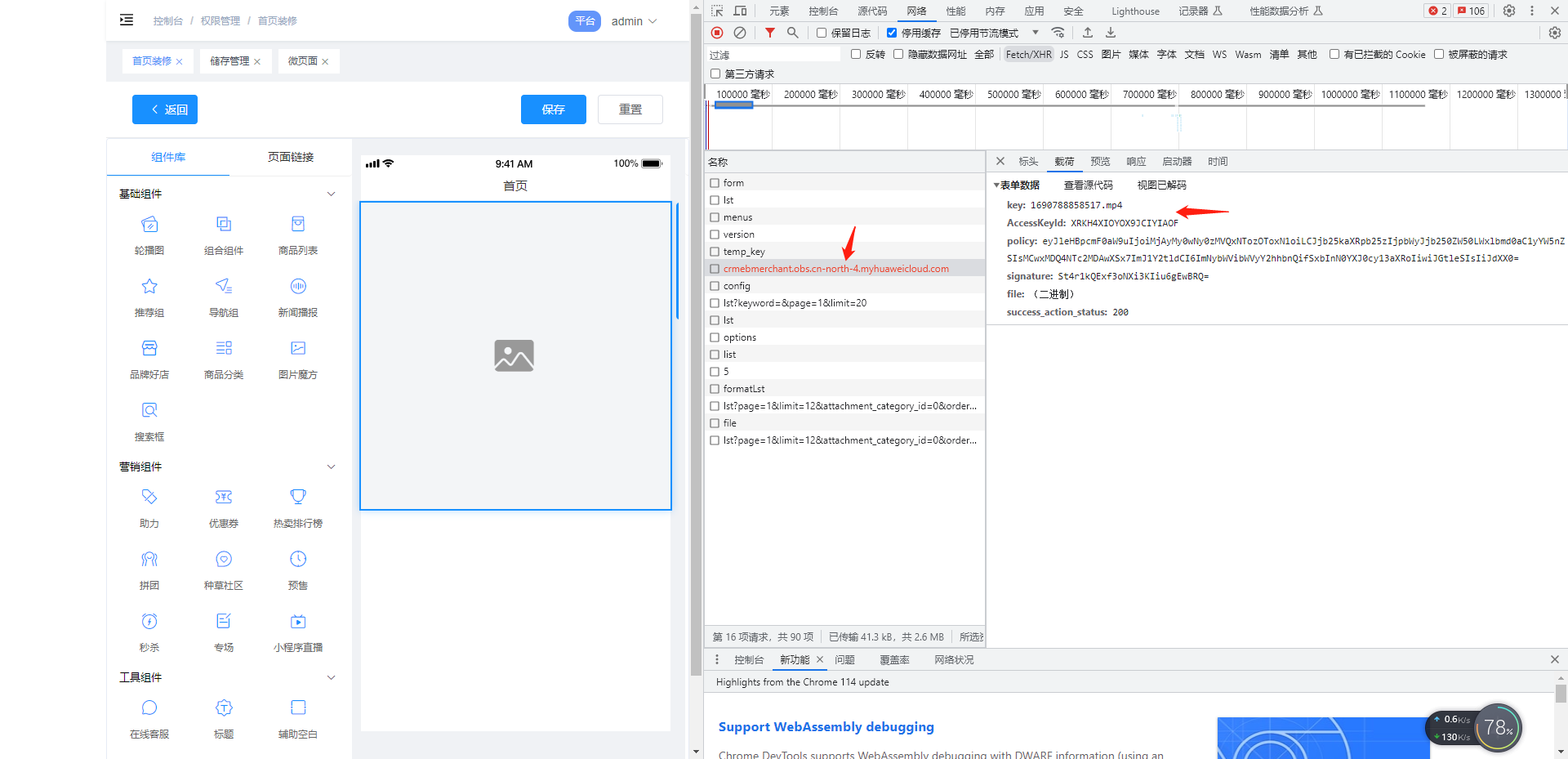
Task: Click the 返回 back button
Action: (x=165, y=109)
